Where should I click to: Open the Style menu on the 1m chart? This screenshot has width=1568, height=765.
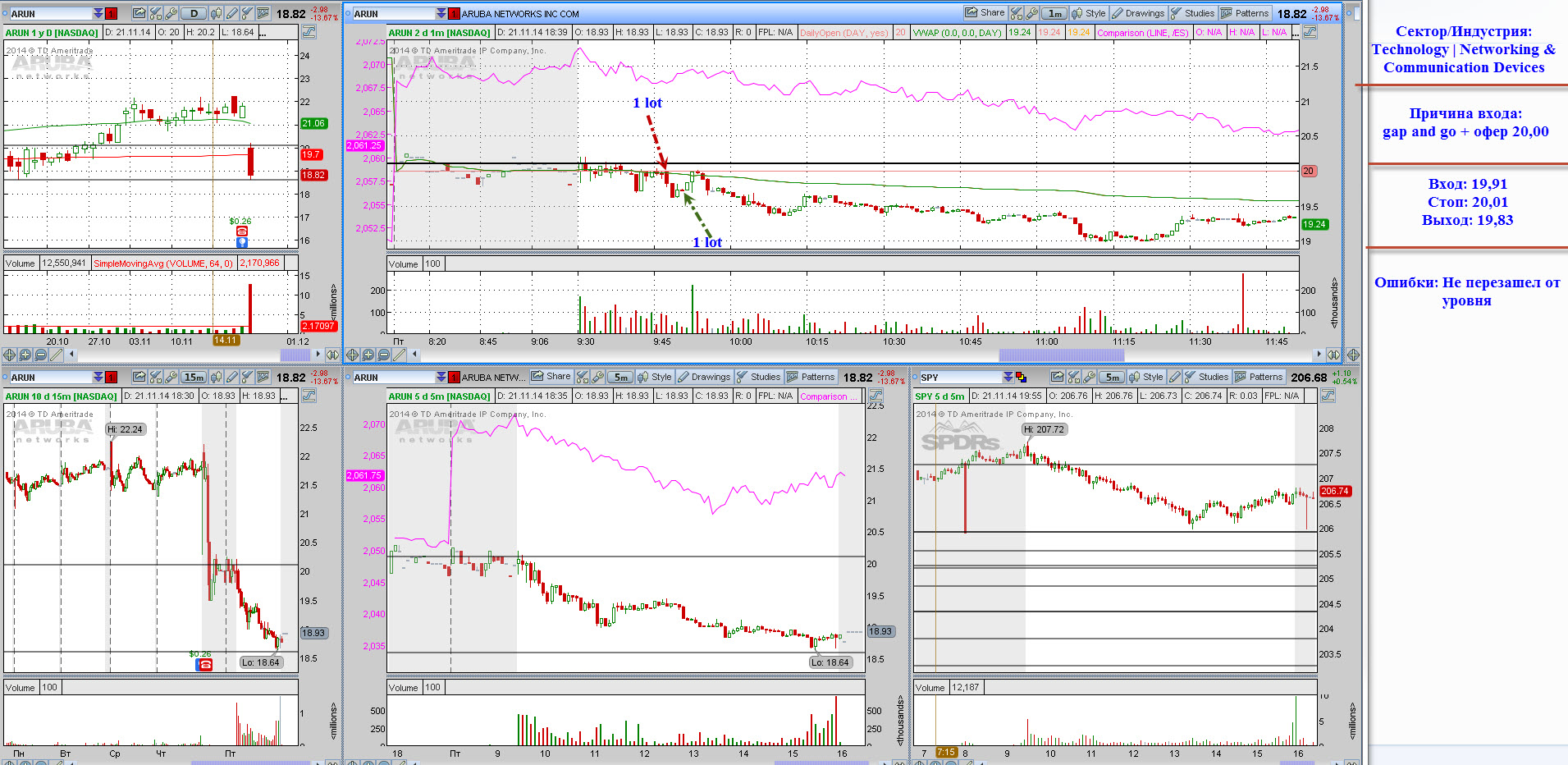1089,13
